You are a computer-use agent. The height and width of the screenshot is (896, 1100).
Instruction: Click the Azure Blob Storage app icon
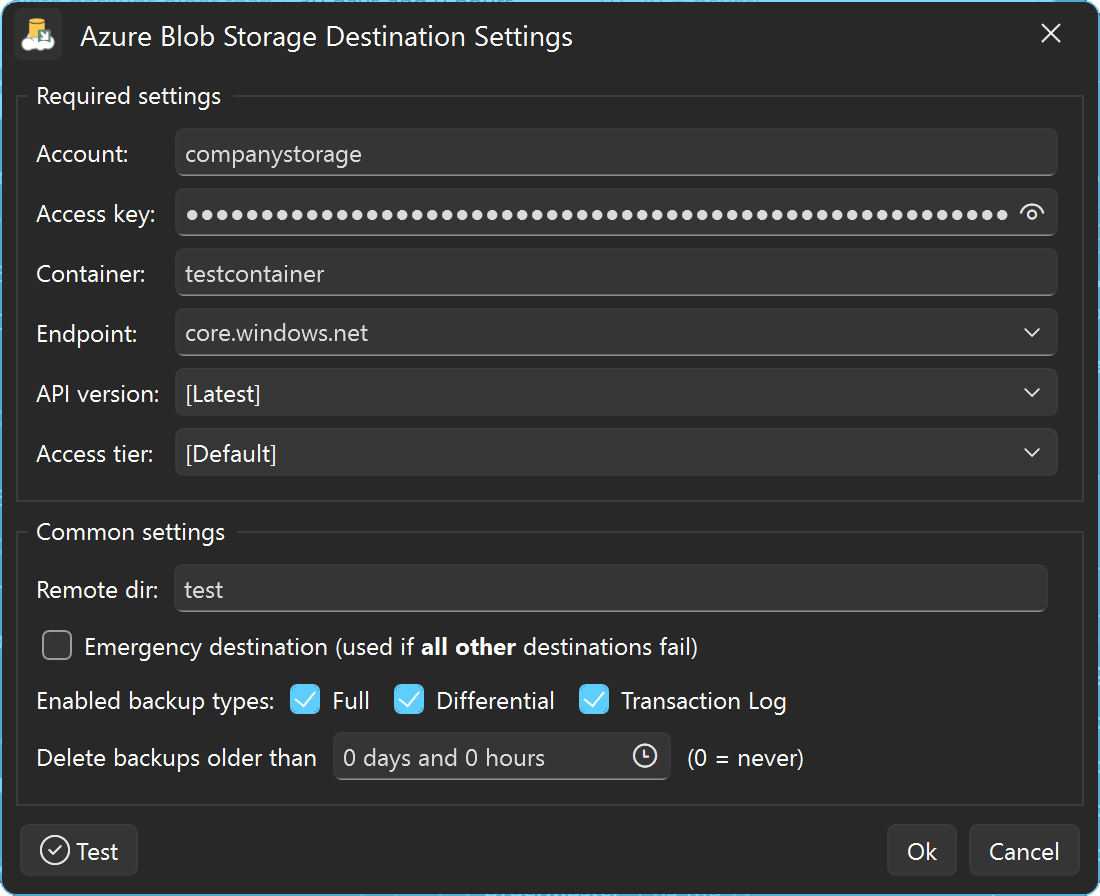[x=36, y=36]
